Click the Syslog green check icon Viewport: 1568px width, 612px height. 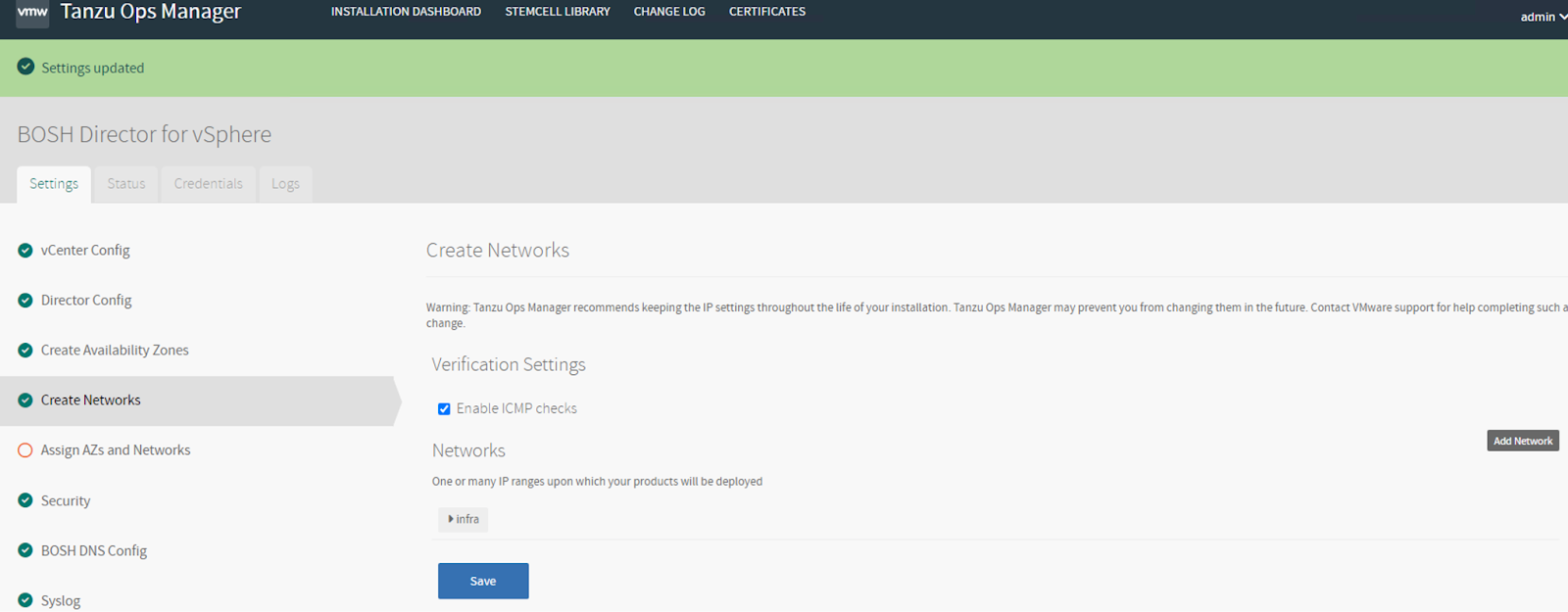pyautogui.click(x=25, y=600)
